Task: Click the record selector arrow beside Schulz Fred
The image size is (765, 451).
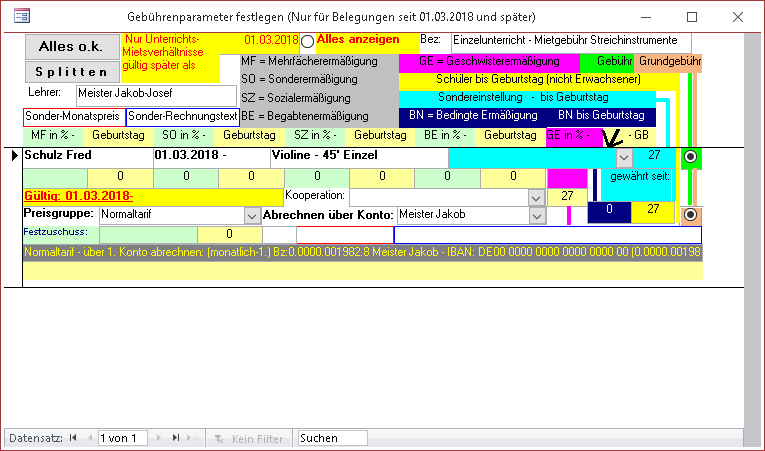Action: (x=13, y=157)
